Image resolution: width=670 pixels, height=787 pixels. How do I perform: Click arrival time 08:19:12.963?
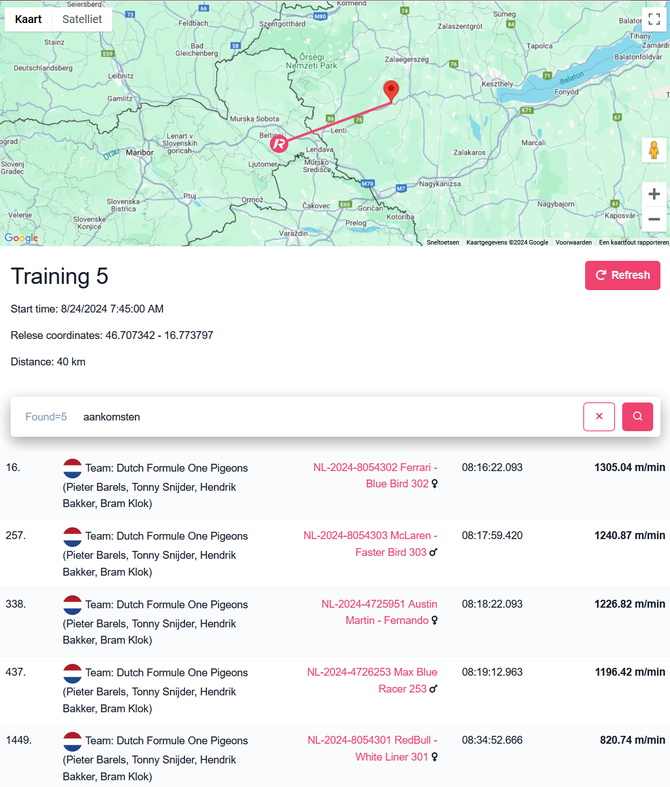pyautogui.click(x=492, y=672)
